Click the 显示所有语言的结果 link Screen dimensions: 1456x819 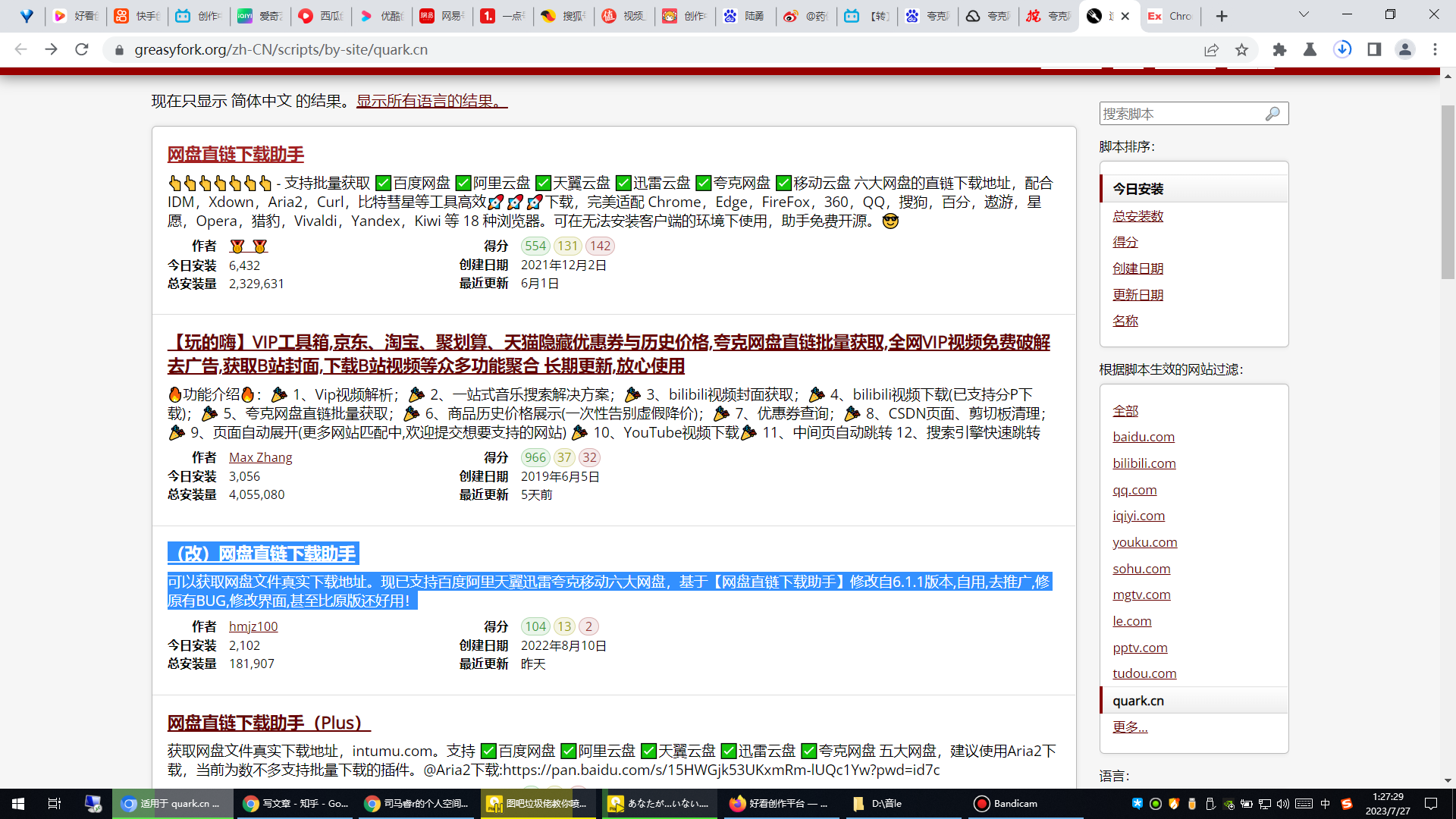pyautogui.click(x=428, y=100)
